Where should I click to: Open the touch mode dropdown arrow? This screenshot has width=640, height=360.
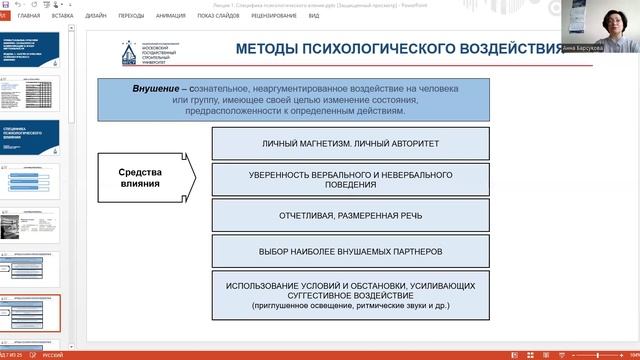61,5
